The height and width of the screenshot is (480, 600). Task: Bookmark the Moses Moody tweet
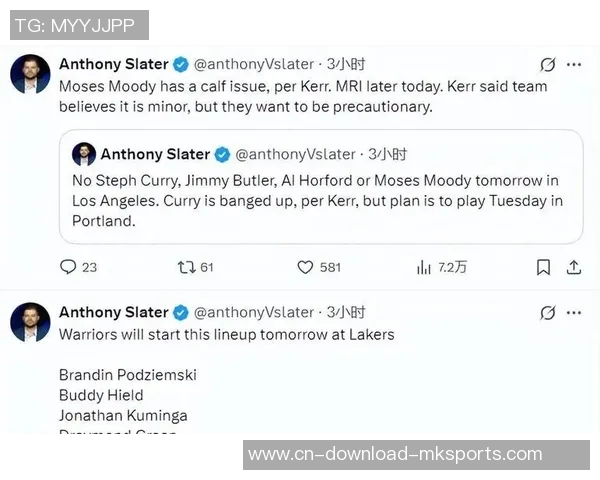(543, 267)
